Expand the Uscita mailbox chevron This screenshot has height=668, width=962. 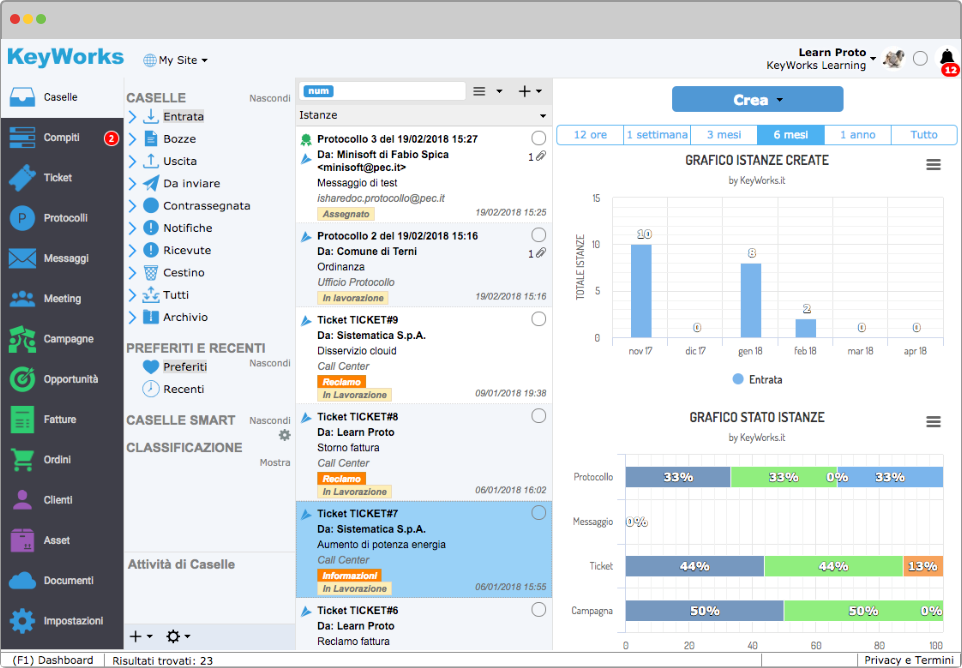pyautogui.click(x=133, y=161)
